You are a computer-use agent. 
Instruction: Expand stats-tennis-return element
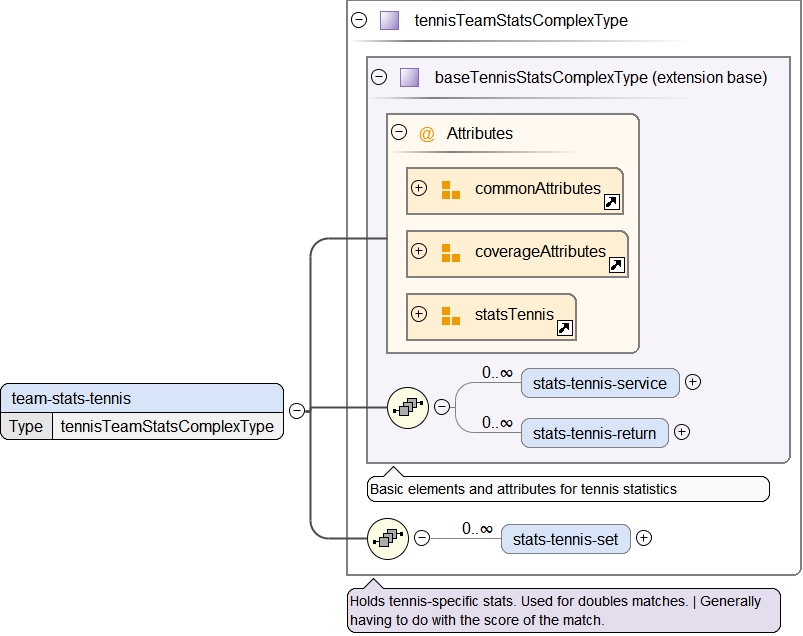click(x=681, y=432)
